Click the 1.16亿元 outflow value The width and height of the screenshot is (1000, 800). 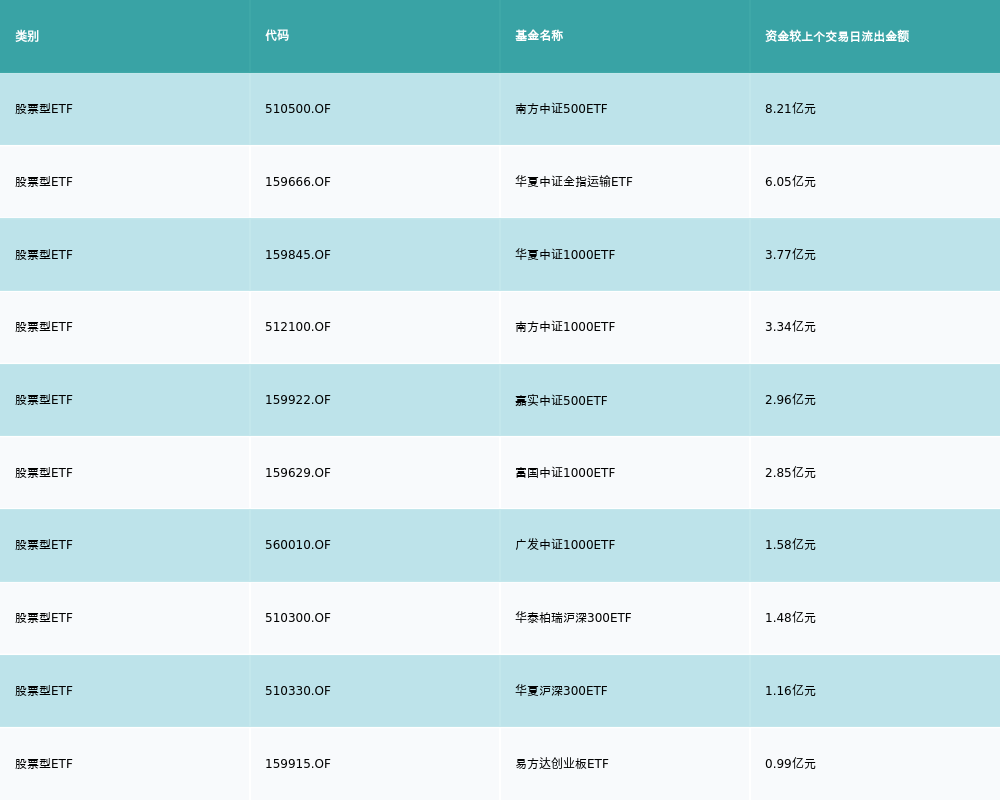tap(790, 691)
